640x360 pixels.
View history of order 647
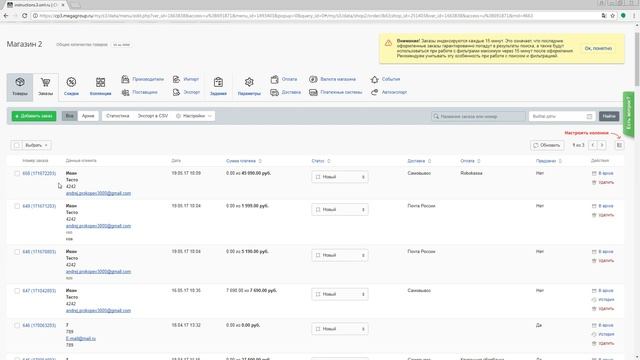[x=603, y=300]
